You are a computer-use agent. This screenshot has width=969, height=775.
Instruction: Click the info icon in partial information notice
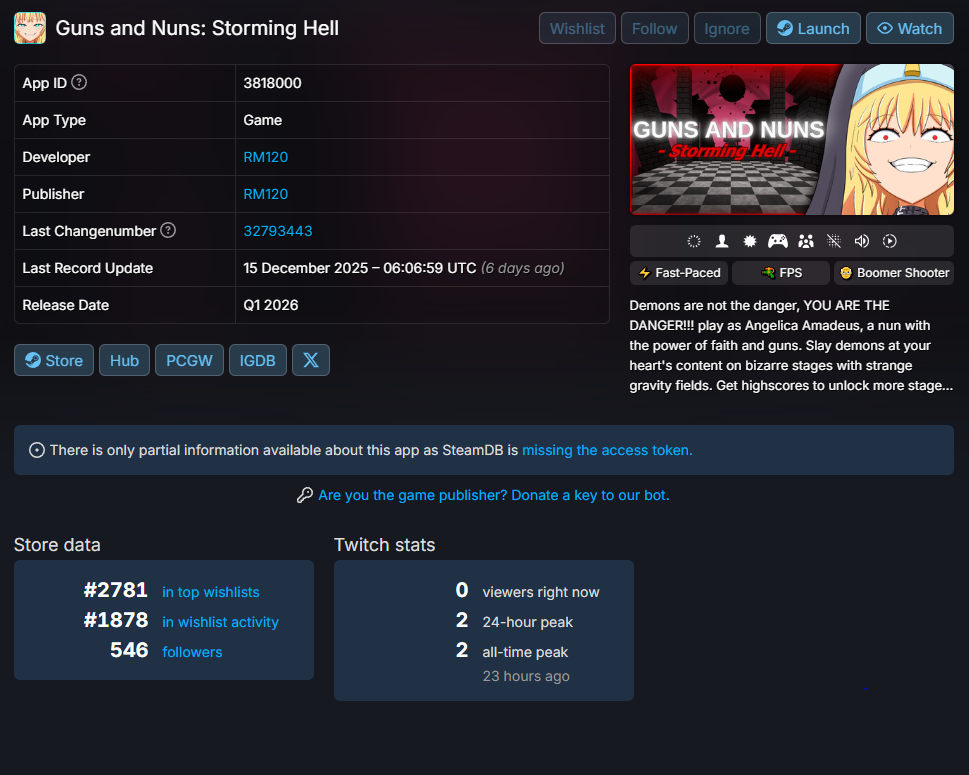[x=36, y=451]
